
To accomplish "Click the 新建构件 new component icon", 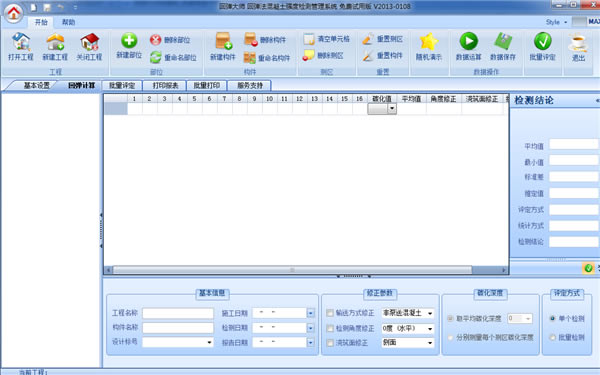I will pyautogui.click(x=223, y=41).
